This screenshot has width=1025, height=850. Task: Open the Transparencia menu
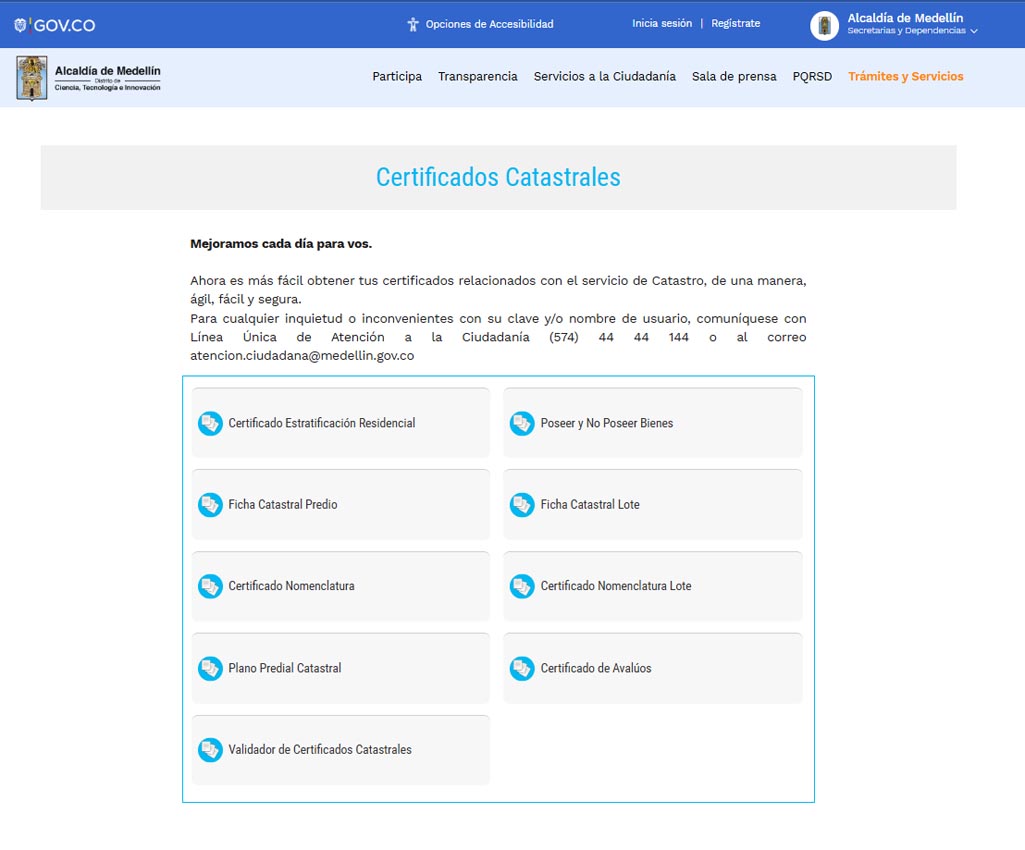coord(477,76)
